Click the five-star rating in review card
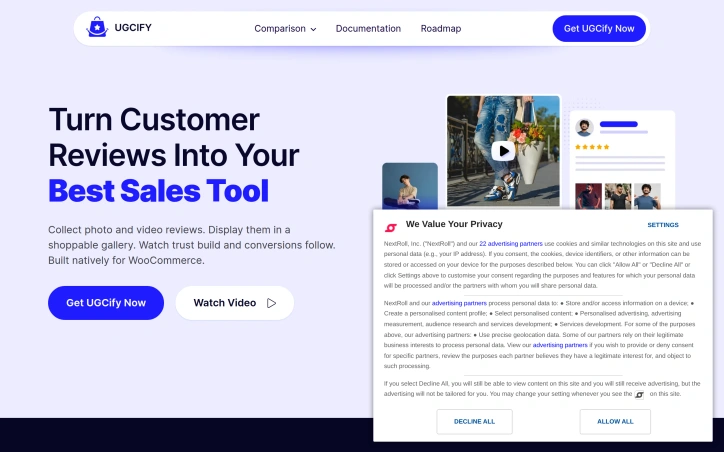Viewport: 724px width, 452px height. coord(592,147)
